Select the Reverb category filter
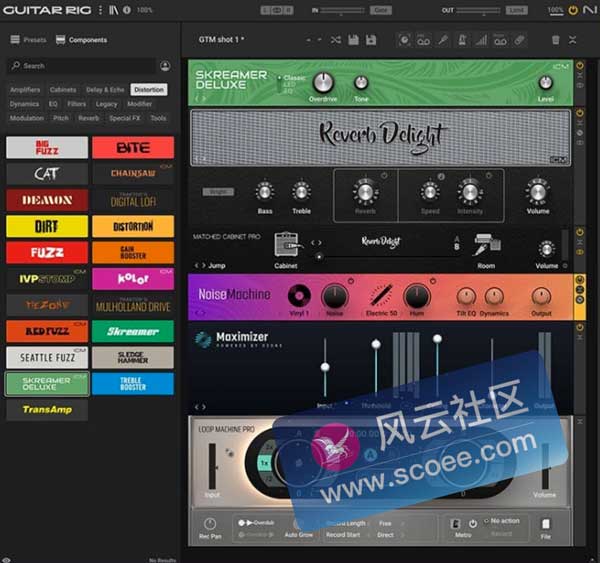This screenshot has height=563, width=600. tap(89, 118)
